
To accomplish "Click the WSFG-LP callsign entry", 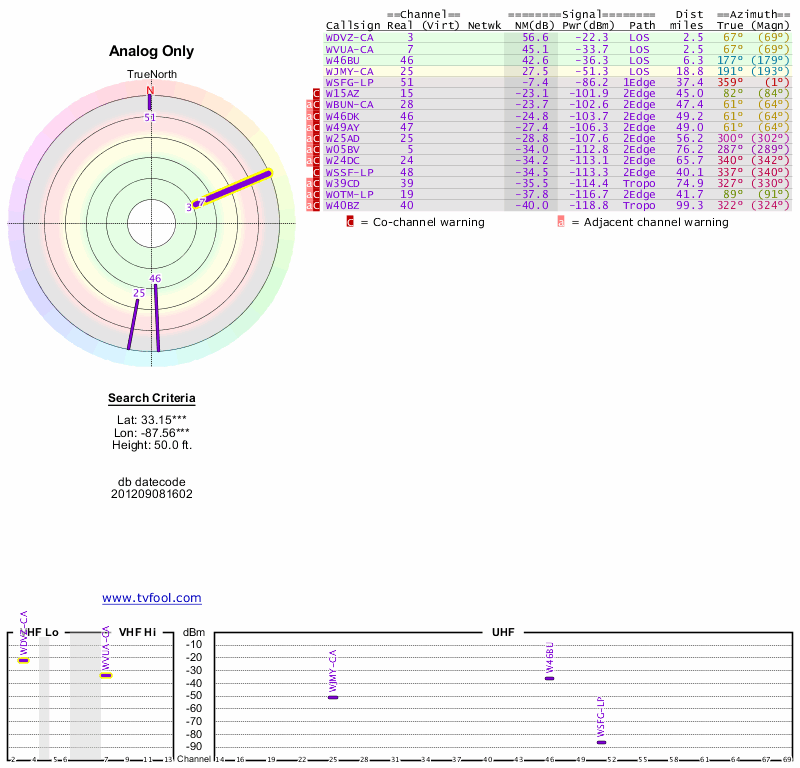I will (350, 82).
